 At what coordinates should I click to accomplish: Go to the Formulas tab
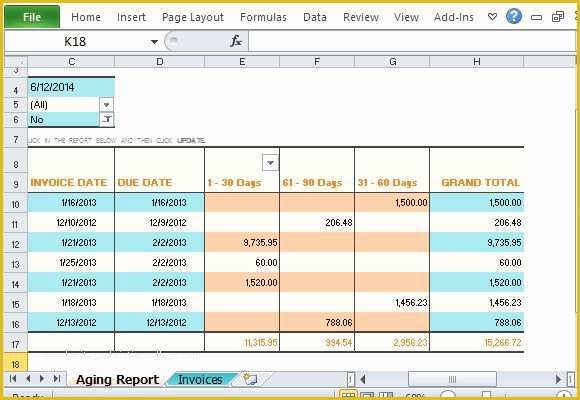tap(263, 17)
